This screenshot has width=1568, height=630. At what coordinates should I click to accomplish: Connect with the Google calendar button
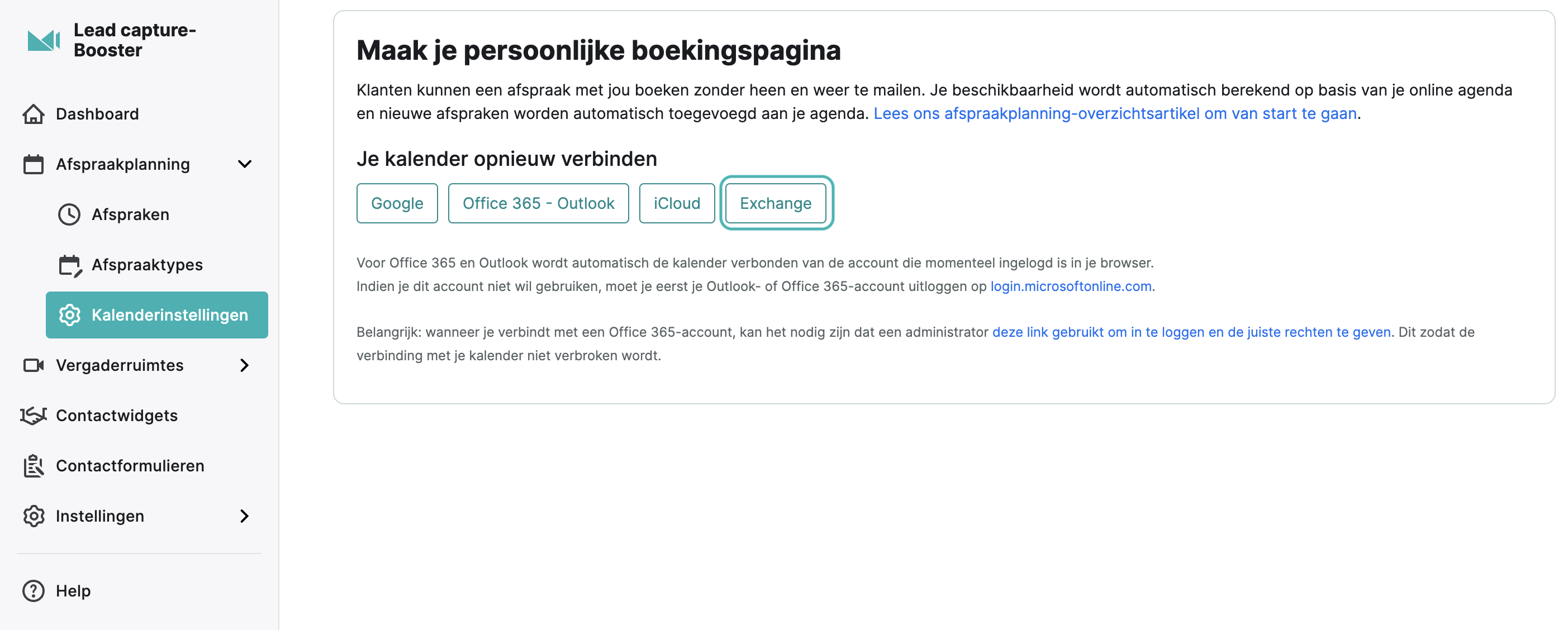[x=397, y=204]
